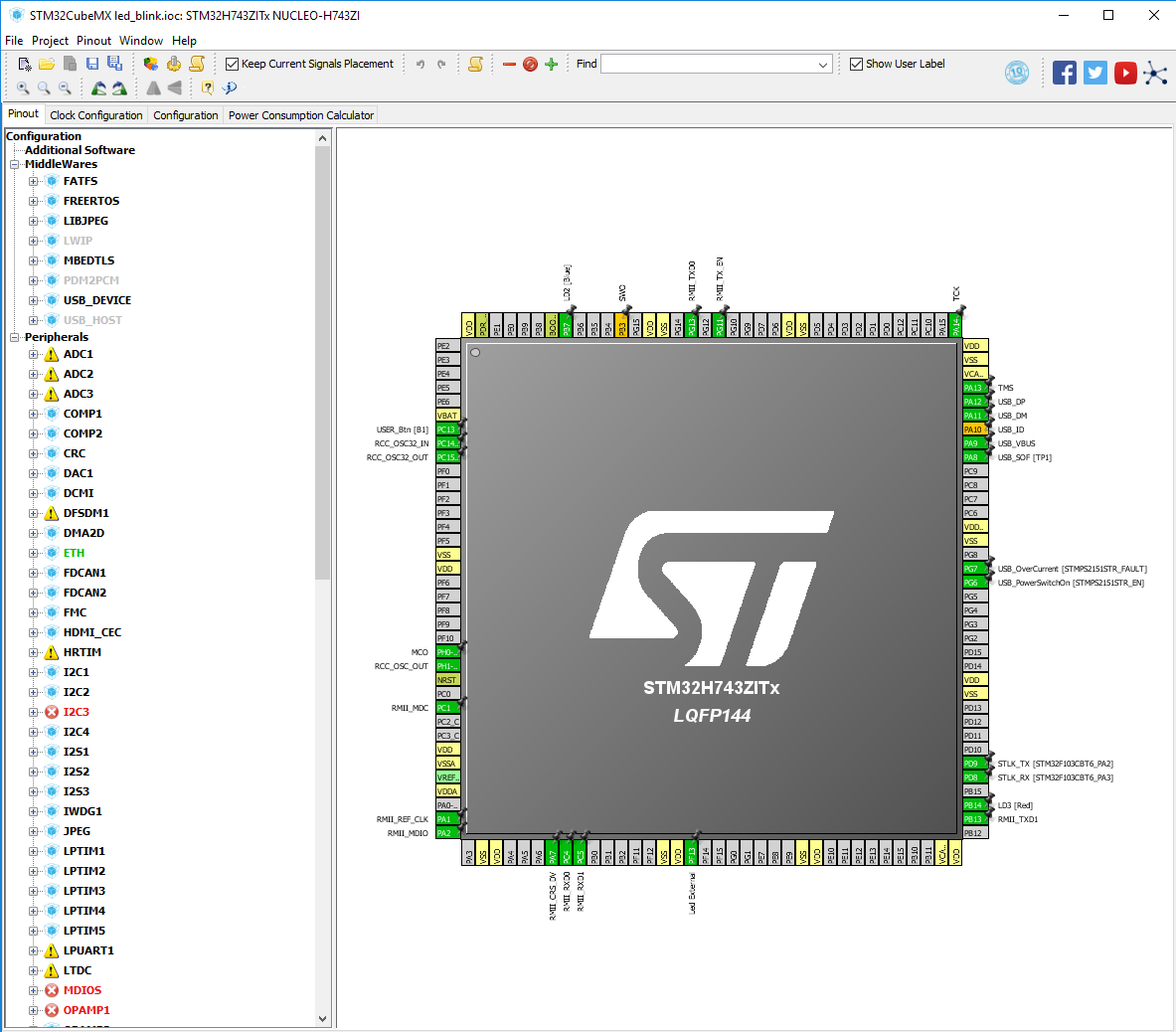Click the 10 years anniversary badge icon
This screenshot has height=1032, width=1176.
click(x=1017, y=73)
